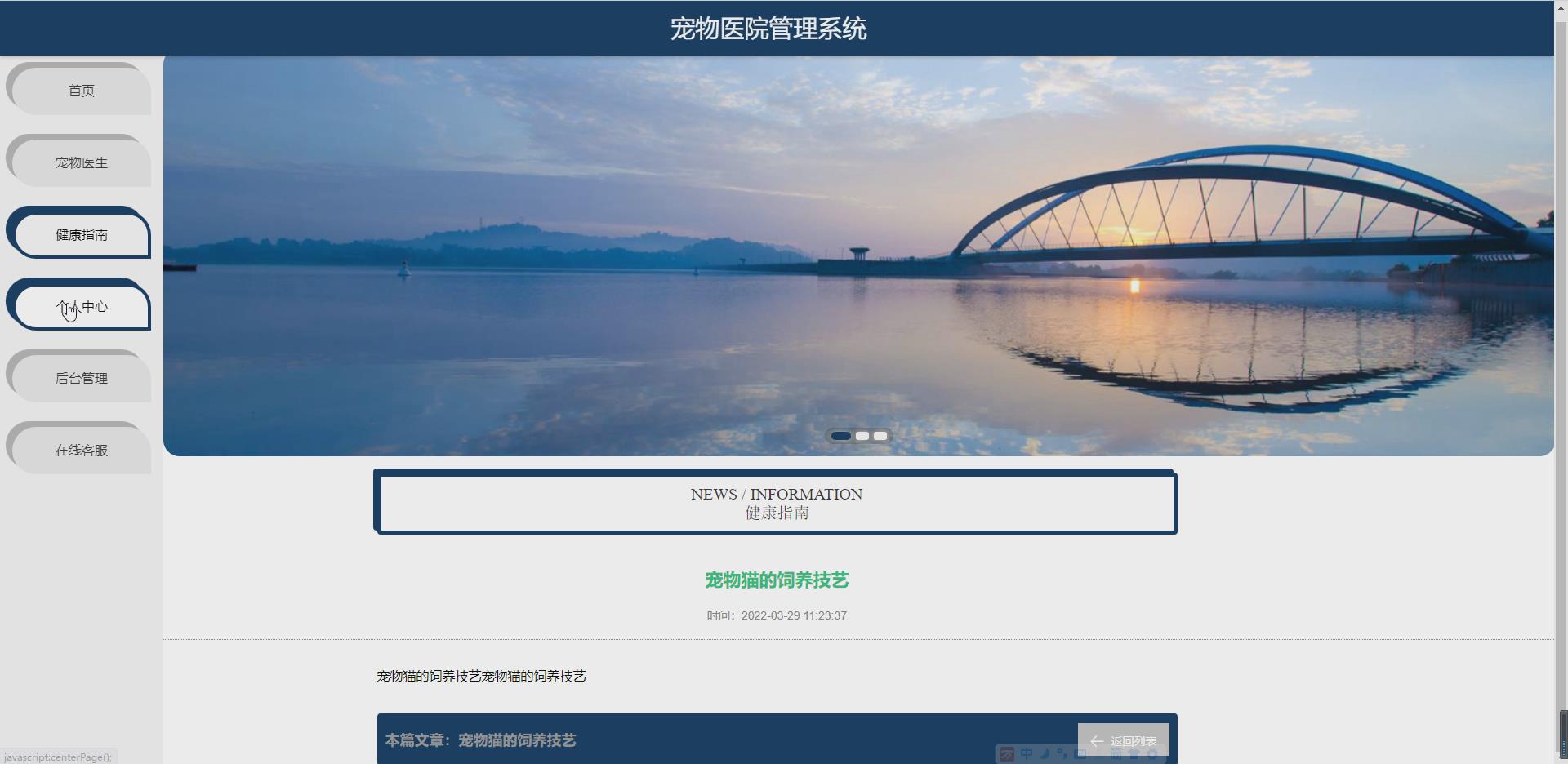Click the left arrow icon inside 返回列表

point(1097,741)
